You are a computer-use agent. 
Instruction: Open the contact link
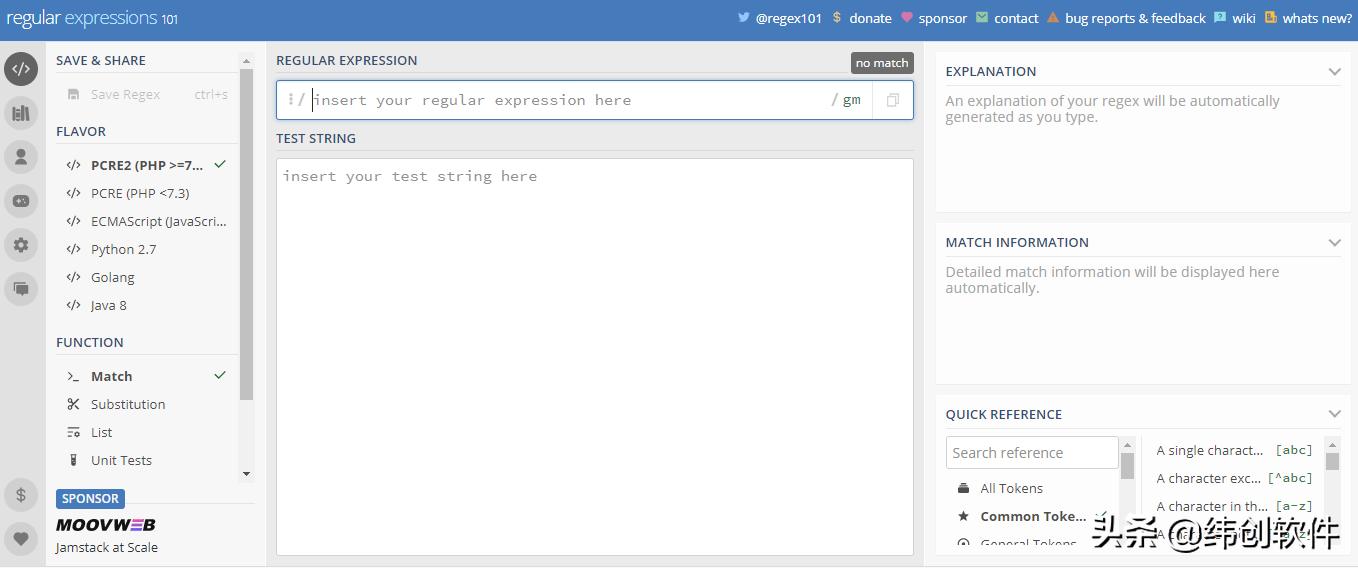pos(1007,18)
